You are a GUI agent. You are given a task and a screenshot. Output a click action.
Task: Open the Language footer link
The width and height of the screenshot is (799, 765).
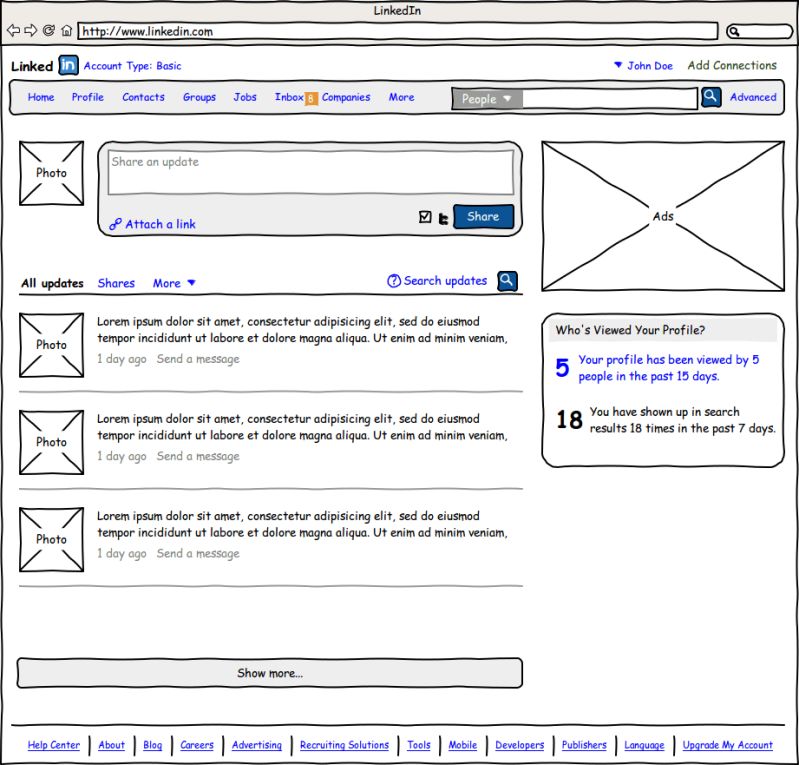(644, 745)
